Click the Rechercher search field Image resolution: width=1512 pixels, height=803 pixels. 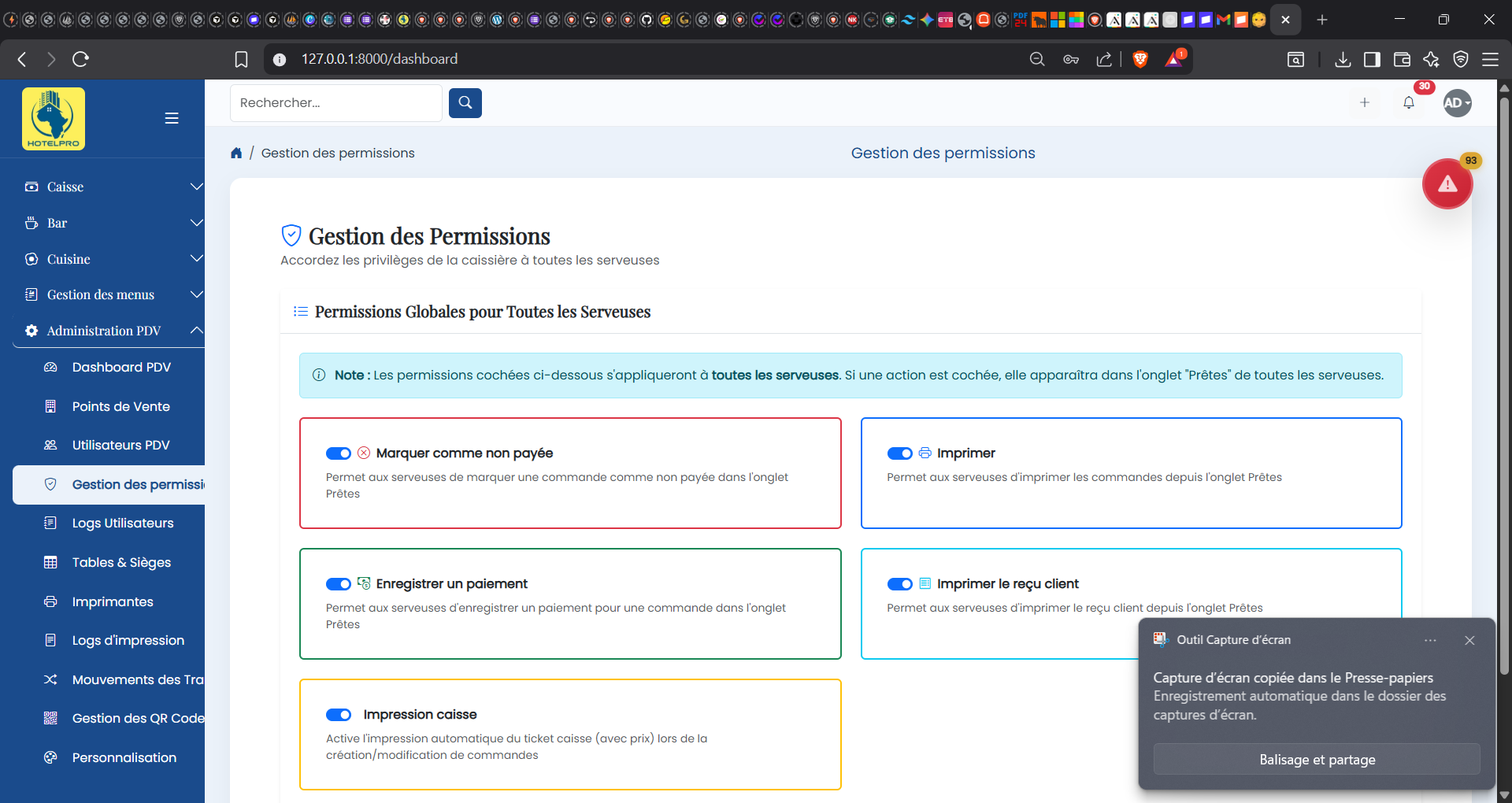click(336, 103)
